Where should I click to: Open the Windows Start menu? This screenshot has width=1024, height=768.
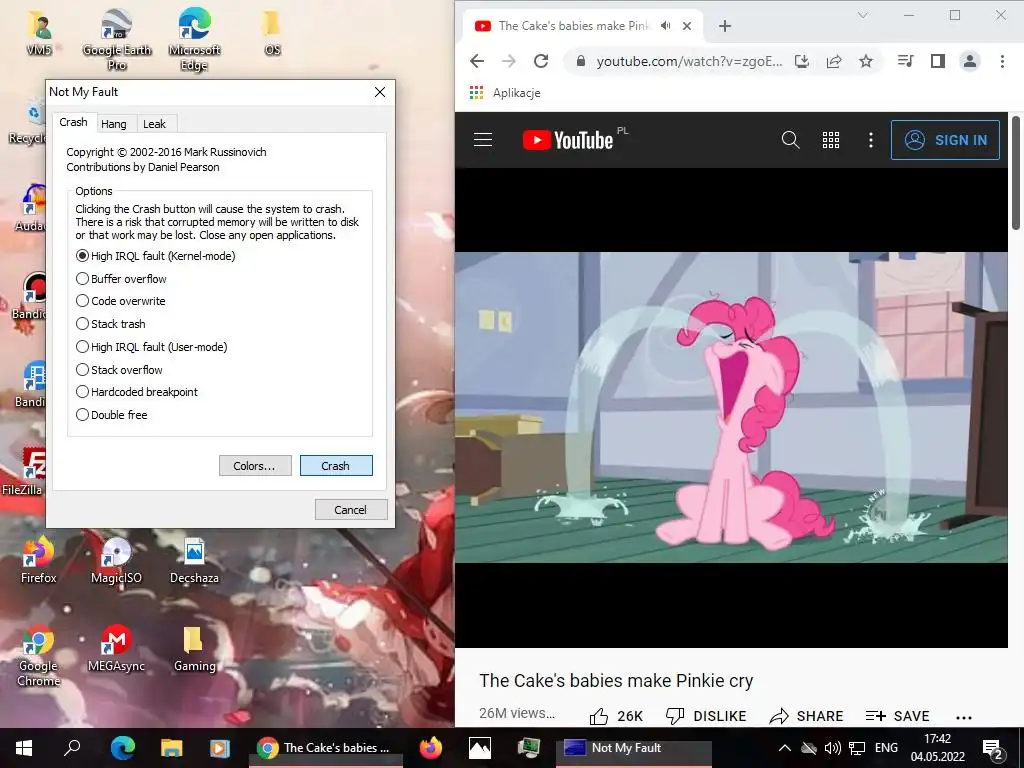click(x=24, y=748)
